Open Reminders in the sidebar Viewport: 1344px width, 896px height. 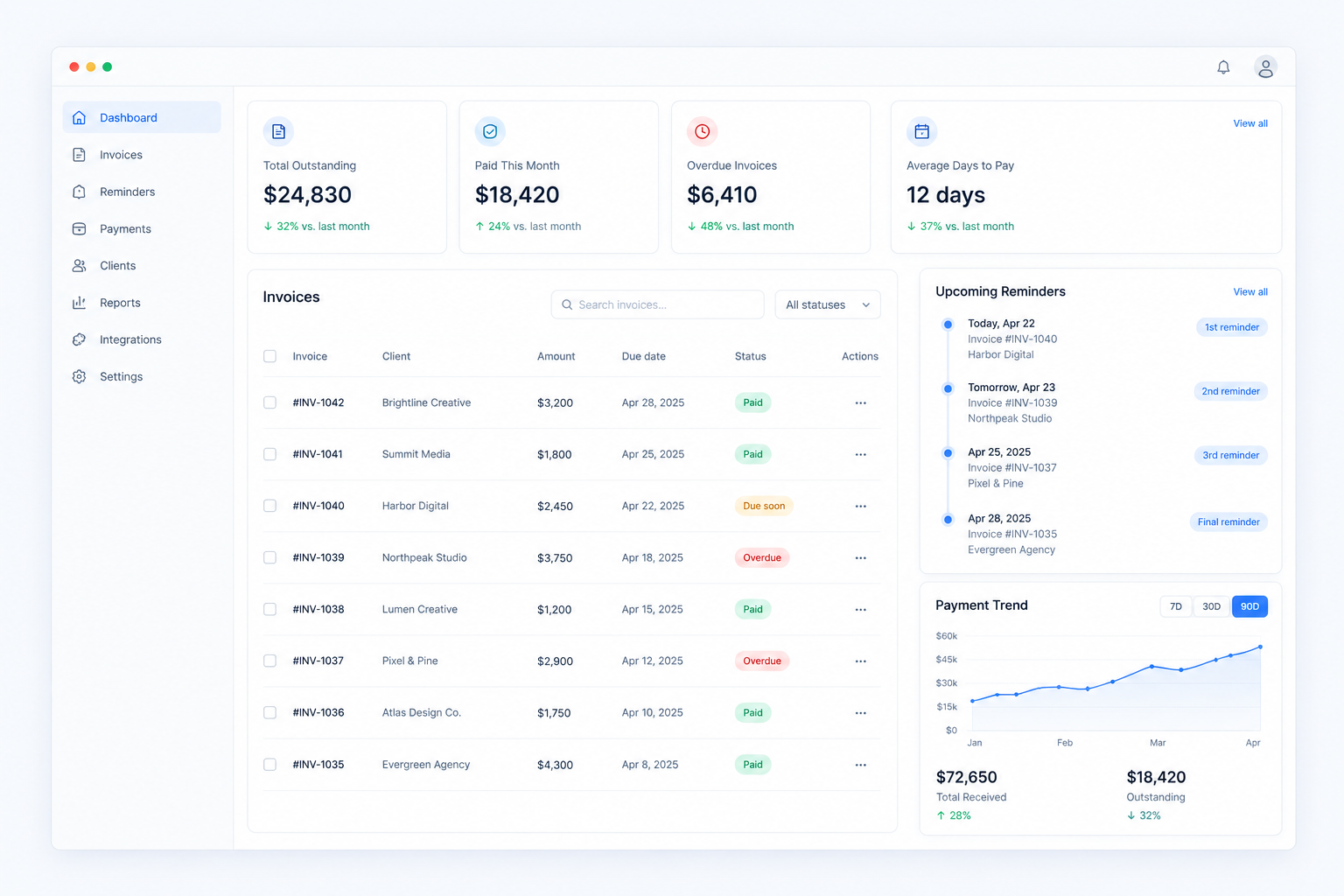coord(141,192)
